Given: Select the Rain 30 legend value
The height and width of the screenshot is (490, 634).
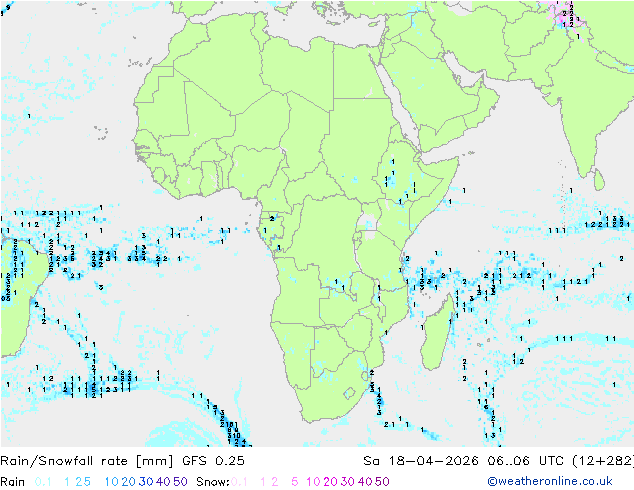Looking at the screenshot, I should pyautogui.click(x=146, y=482).
